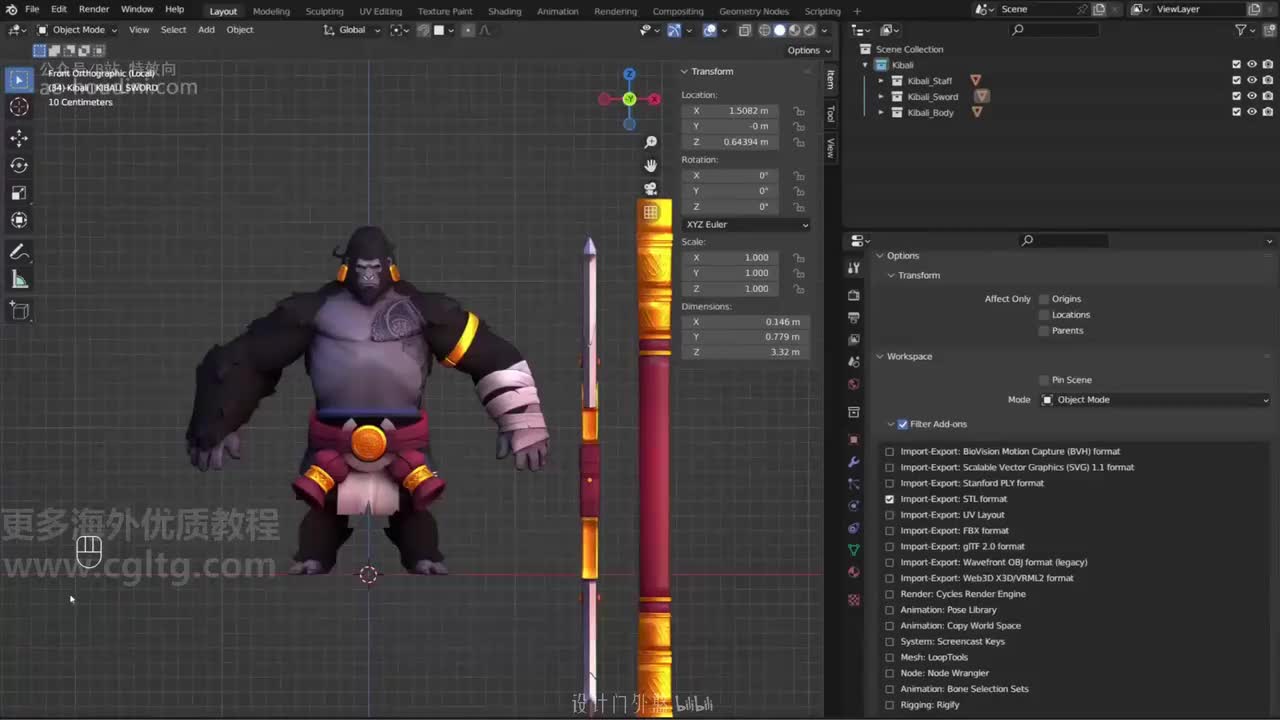The height and width of the screenshot is (720, 1280).
Task: Open the World properties tab
Action: (854, 384)
